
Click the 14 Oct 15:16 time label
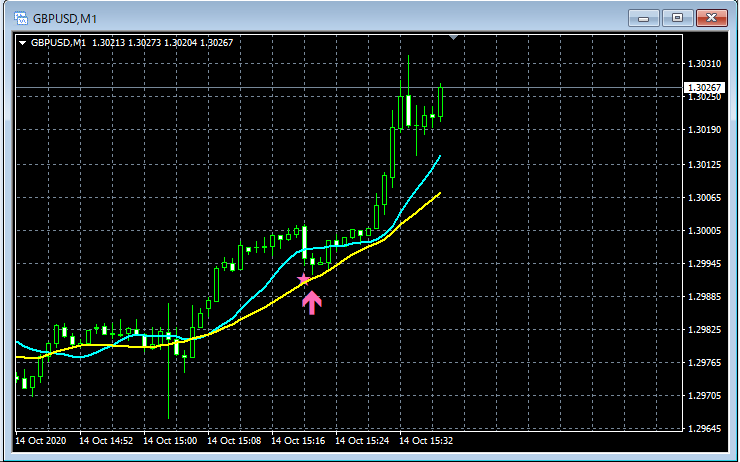[x=298, y=441]
